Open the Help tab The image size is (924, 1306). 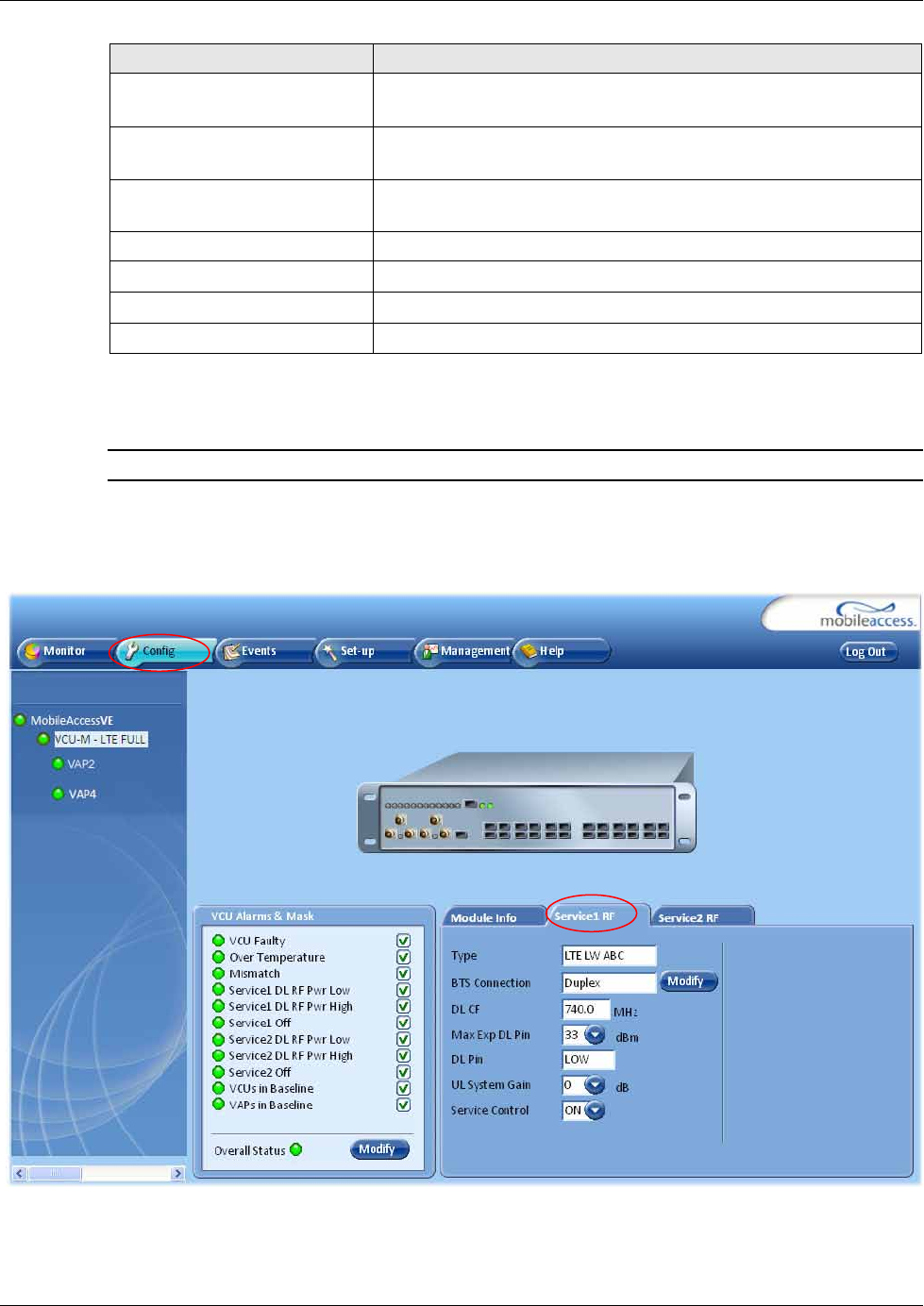pos(563,651)
